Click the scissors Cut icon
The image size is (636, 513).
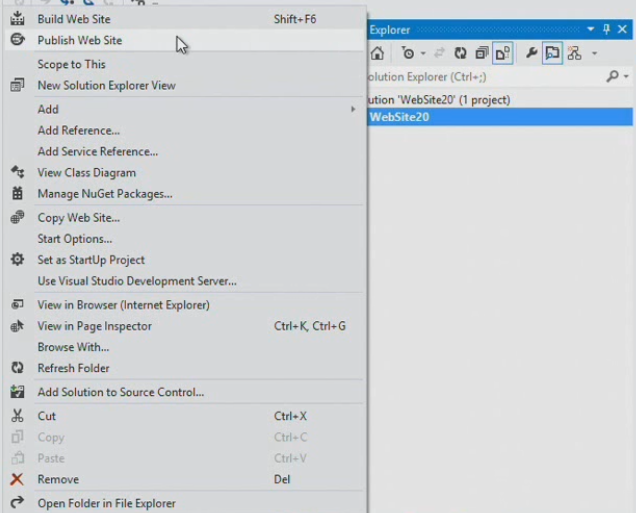coord(17,416)
